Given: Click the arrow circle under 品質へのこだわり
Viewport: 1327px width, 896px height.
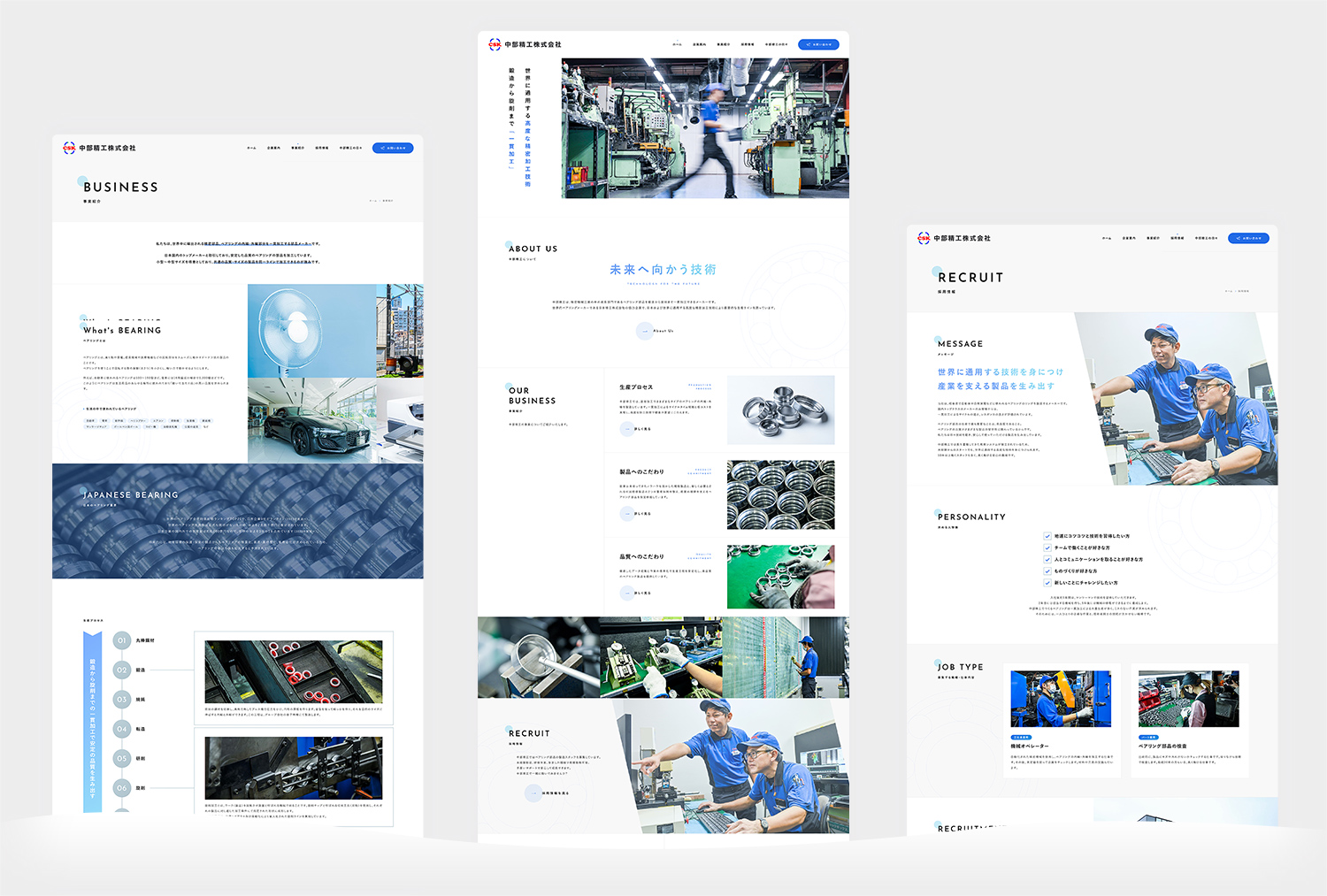Looking at the screenshot, I should (626, 594).
